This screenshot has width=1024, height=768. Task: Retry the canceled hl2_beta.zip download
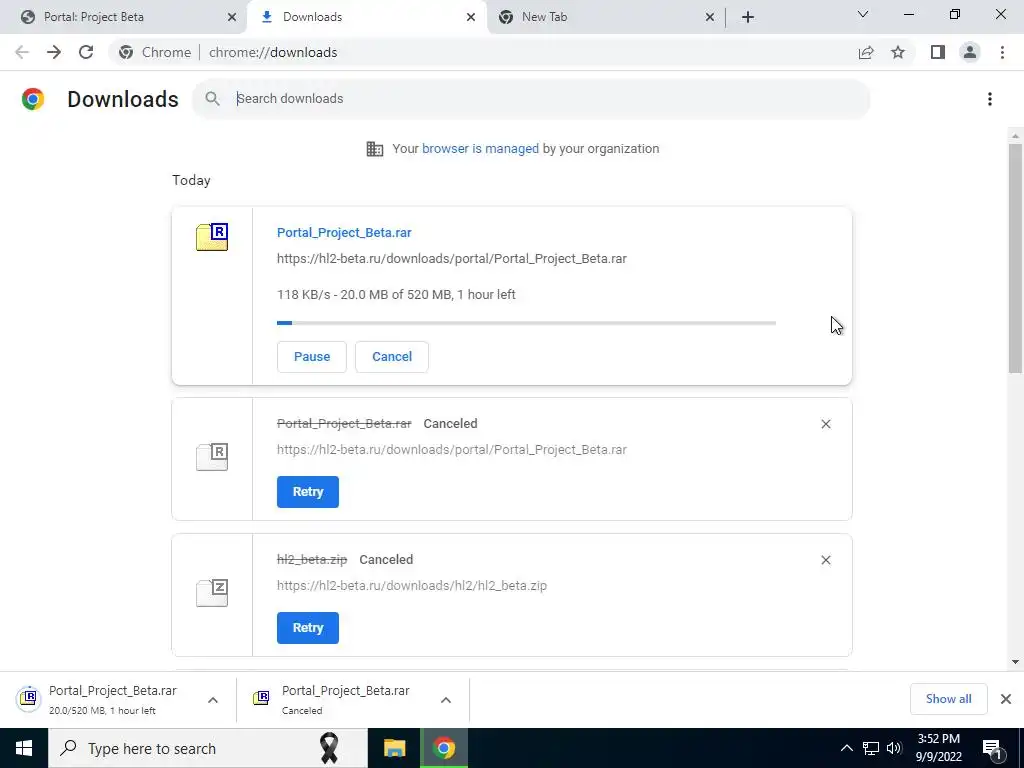pyautogui.click(x=308, y=628)
